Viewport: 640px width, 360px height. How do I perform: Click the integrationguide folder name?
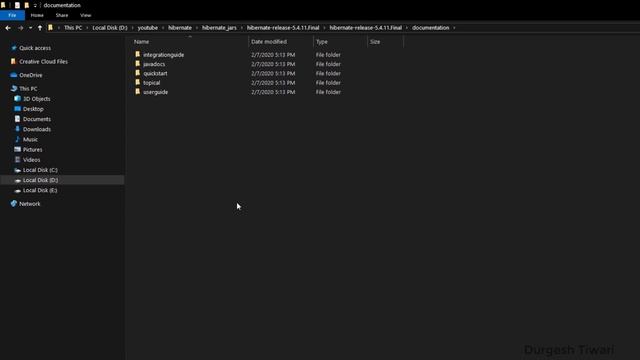pos(163,55)
